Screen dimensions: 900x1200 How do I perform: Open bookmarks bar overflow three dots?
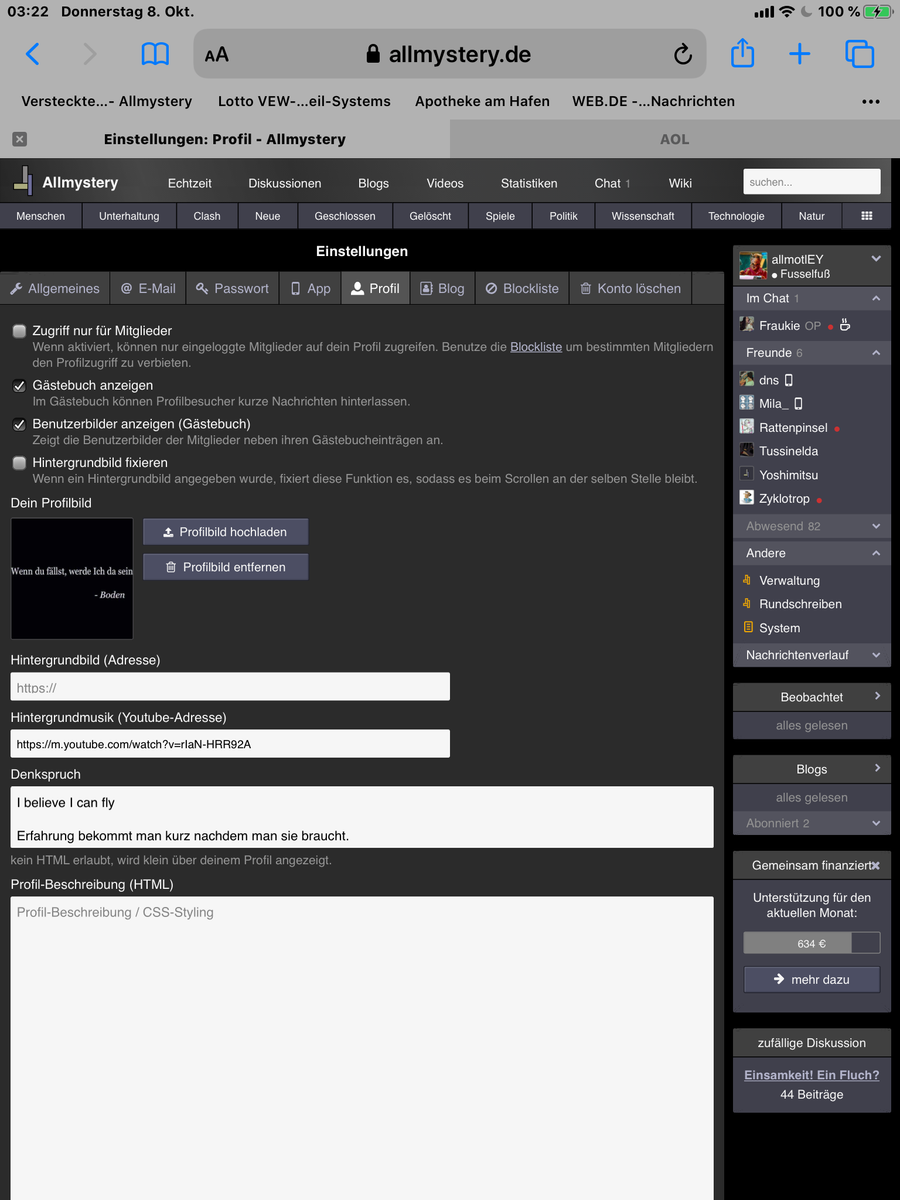tap(871, 101)
